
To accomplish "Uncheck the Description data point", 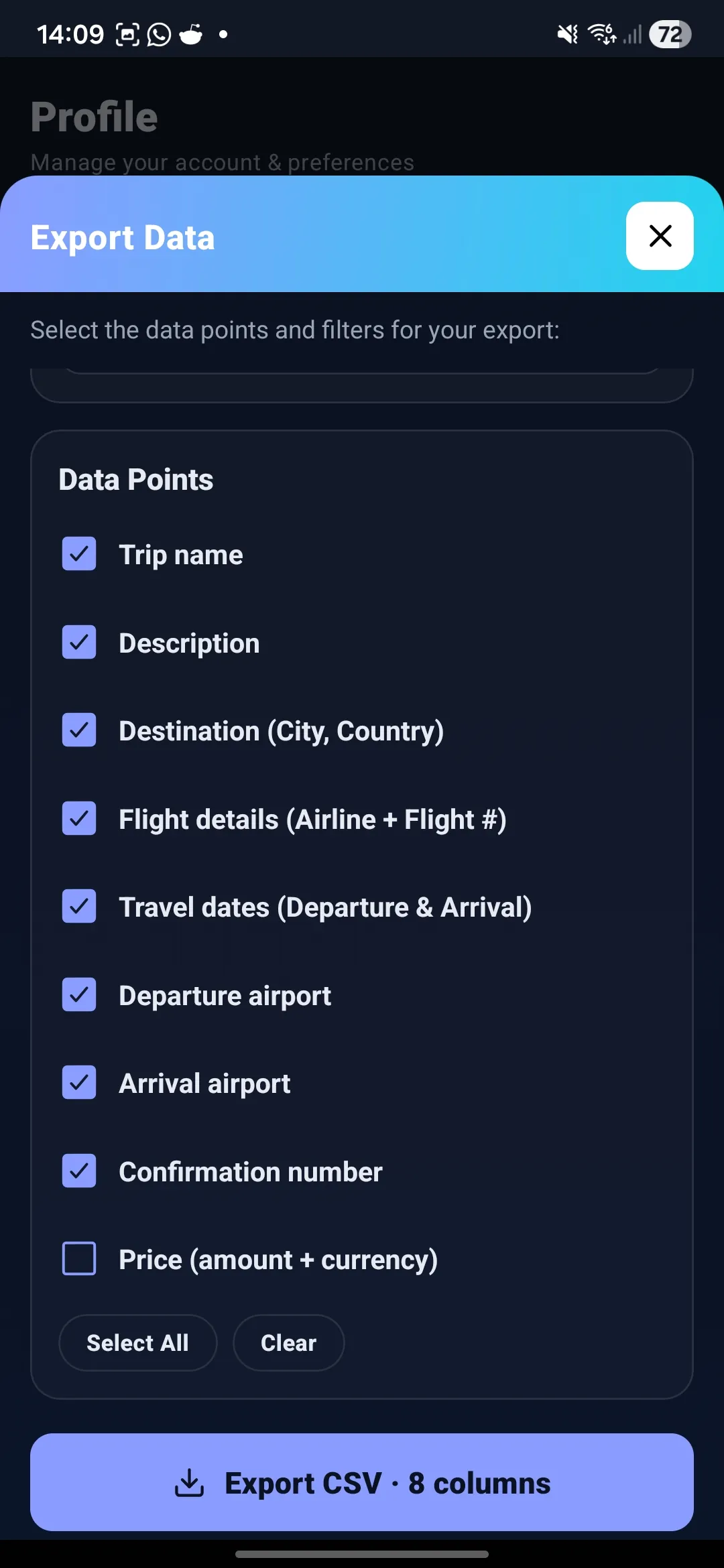I will pos(79,643).
